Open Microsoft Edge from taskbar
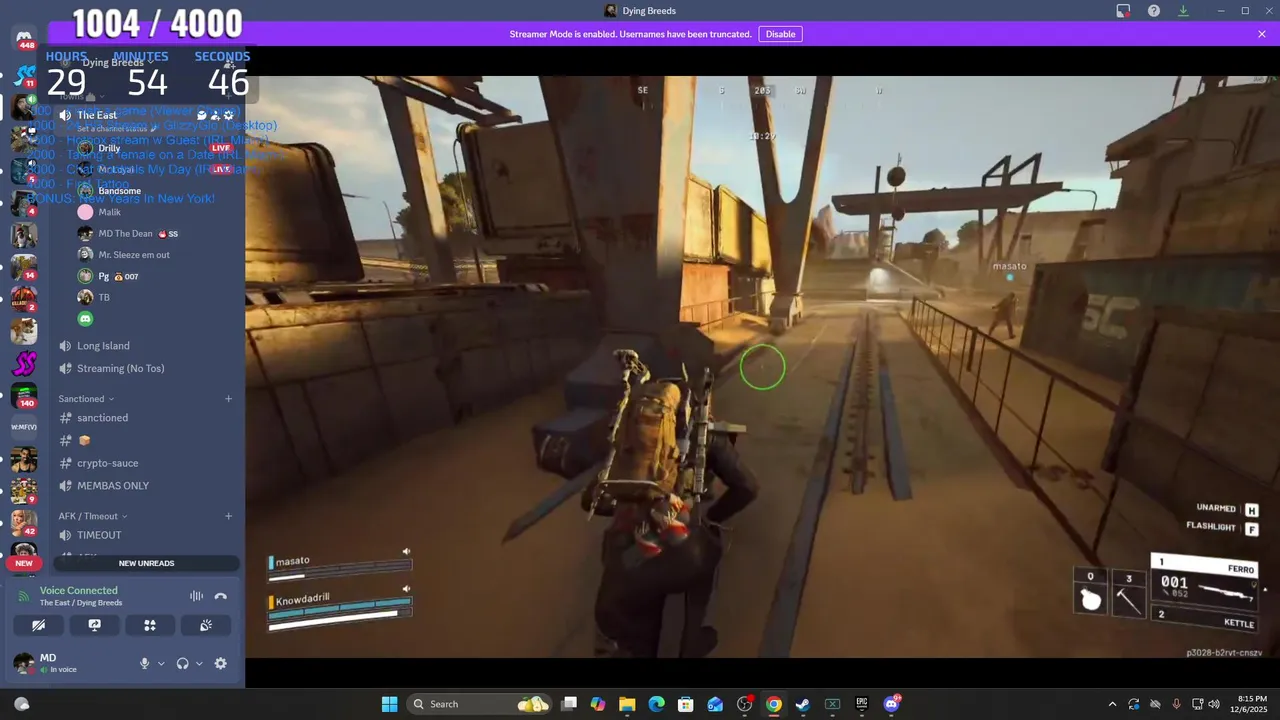 656,704
